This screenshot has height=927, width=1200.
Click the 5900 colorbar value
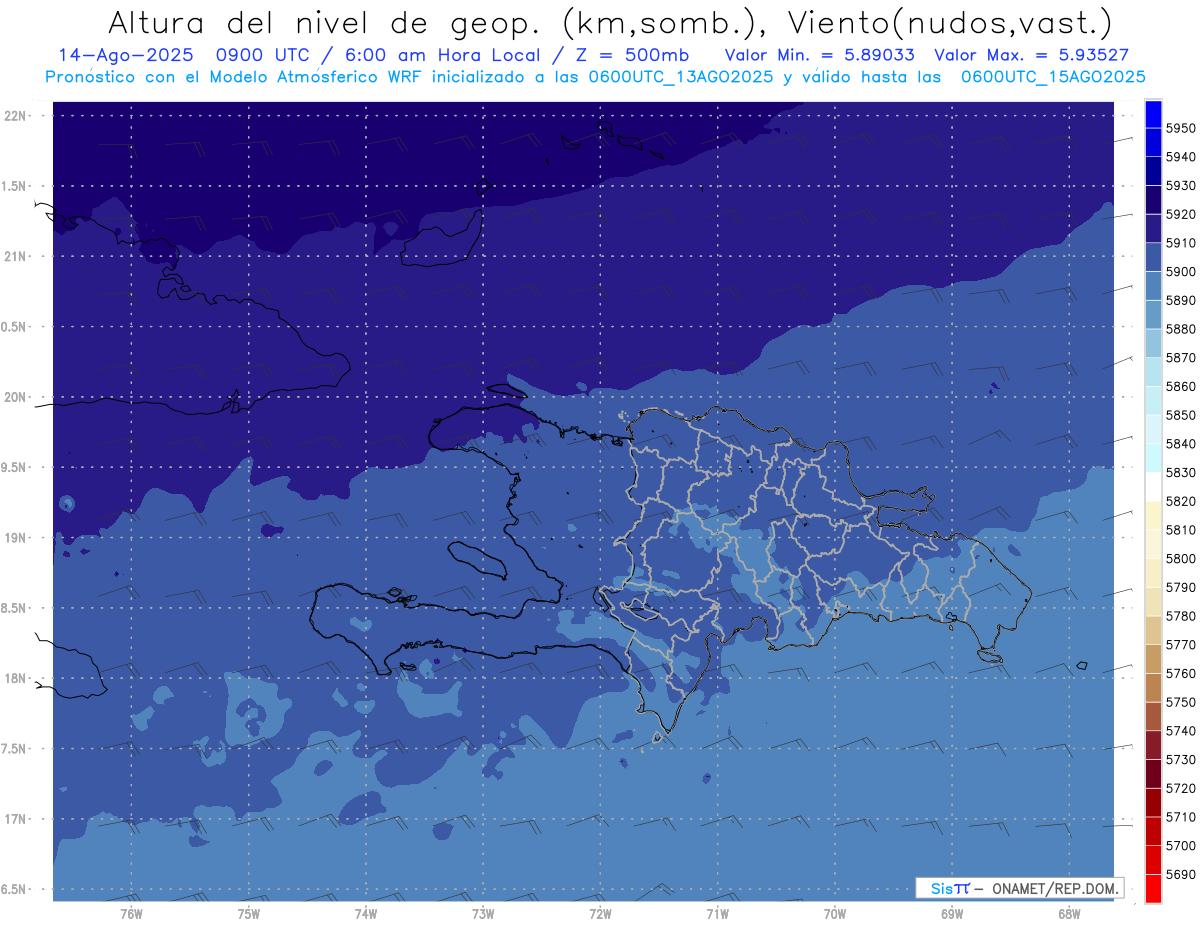coord(1180,271)
